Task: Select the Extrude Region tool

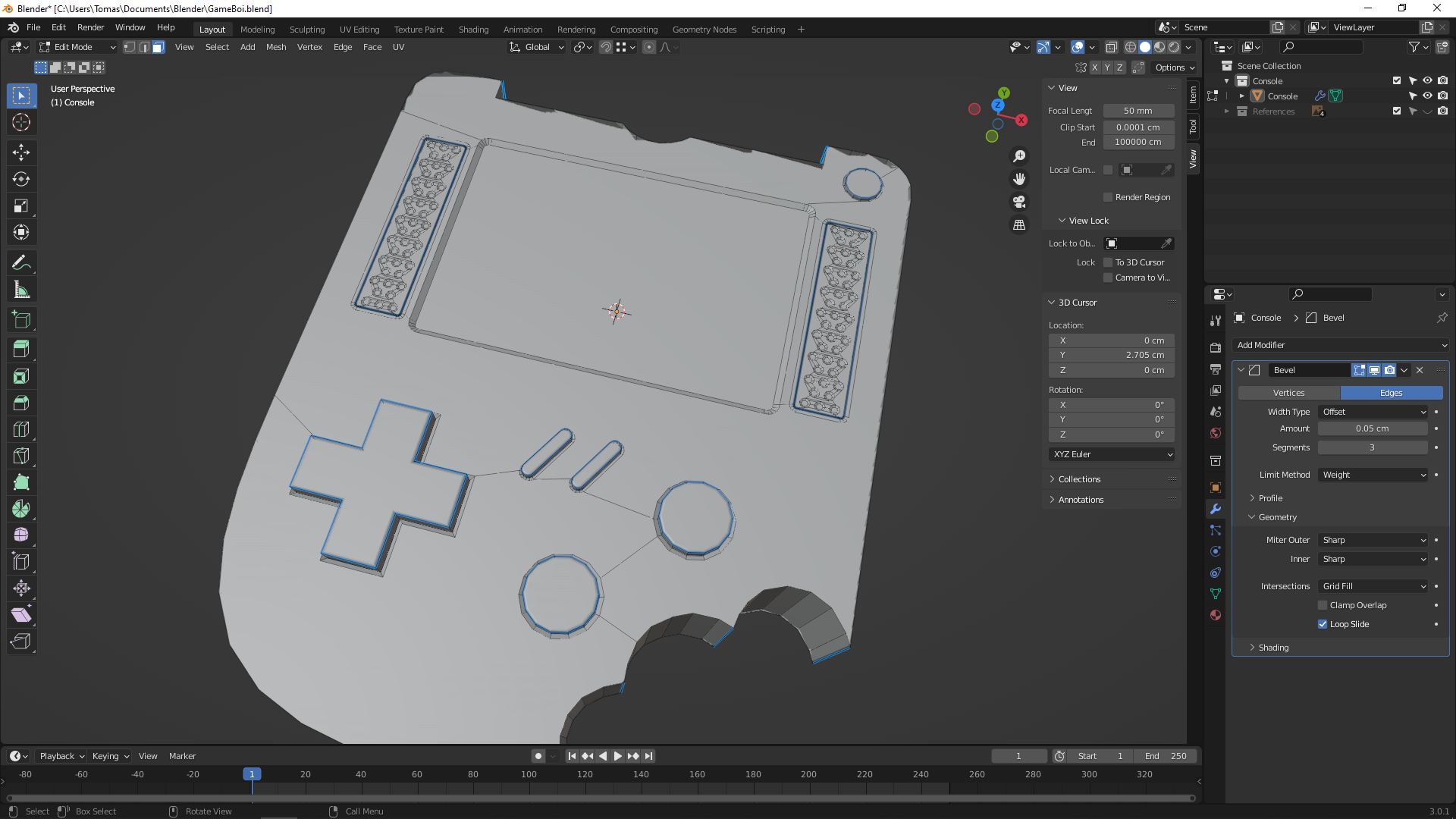Action: click(x=21, y=350)
